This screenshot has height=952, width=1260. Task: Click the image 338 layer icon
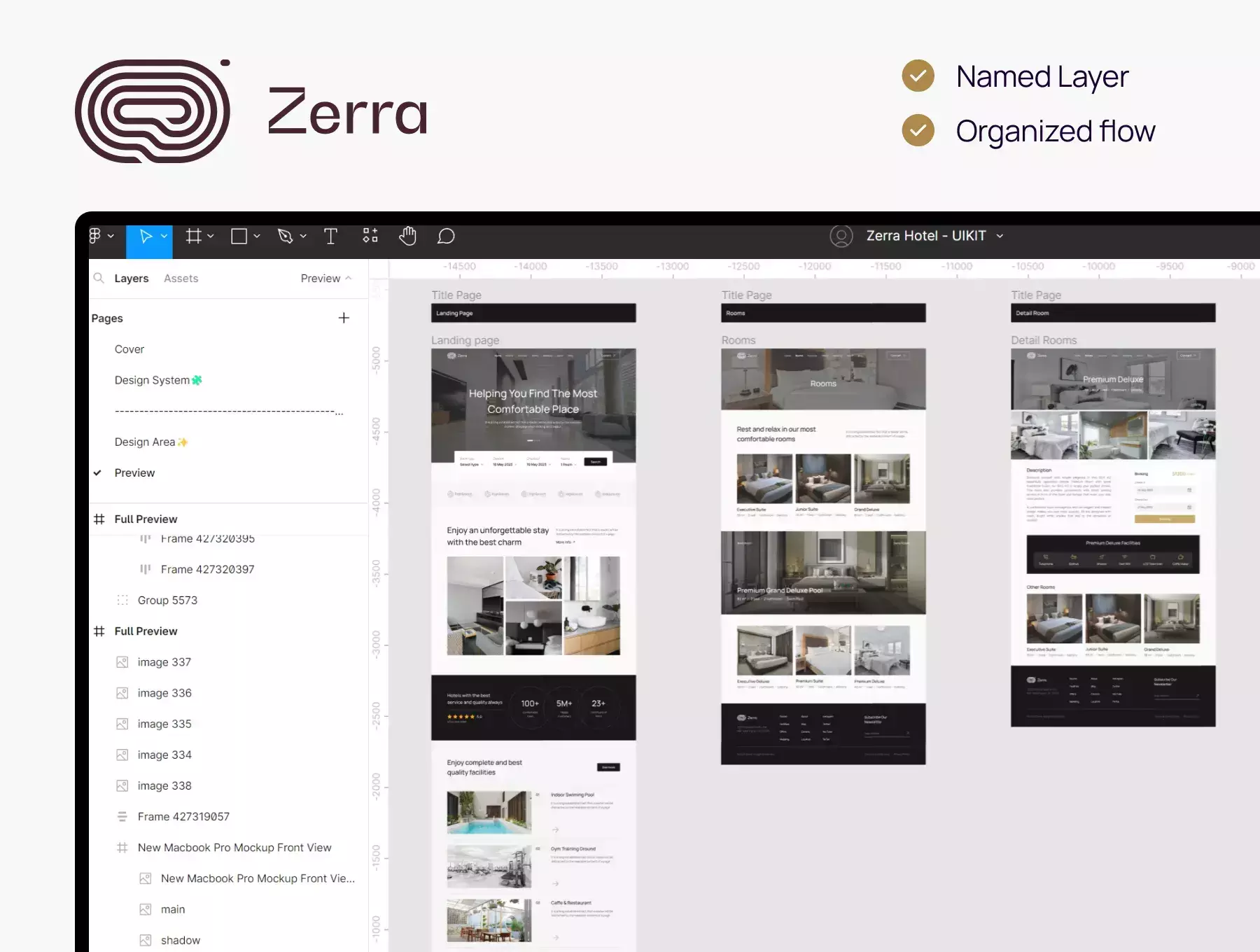click(x=122, y=785)
